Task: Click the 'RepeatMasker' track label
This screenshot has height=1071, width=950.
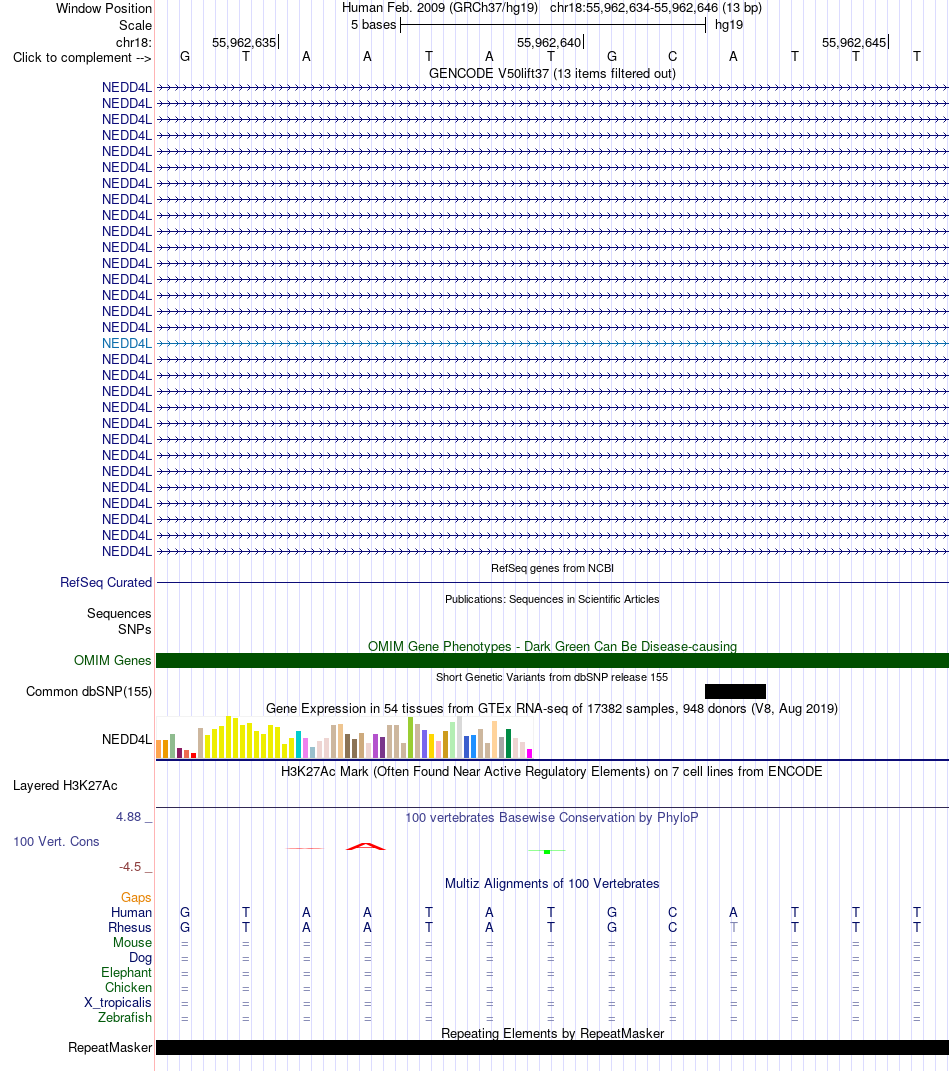Action: (x=110, y=1047)
